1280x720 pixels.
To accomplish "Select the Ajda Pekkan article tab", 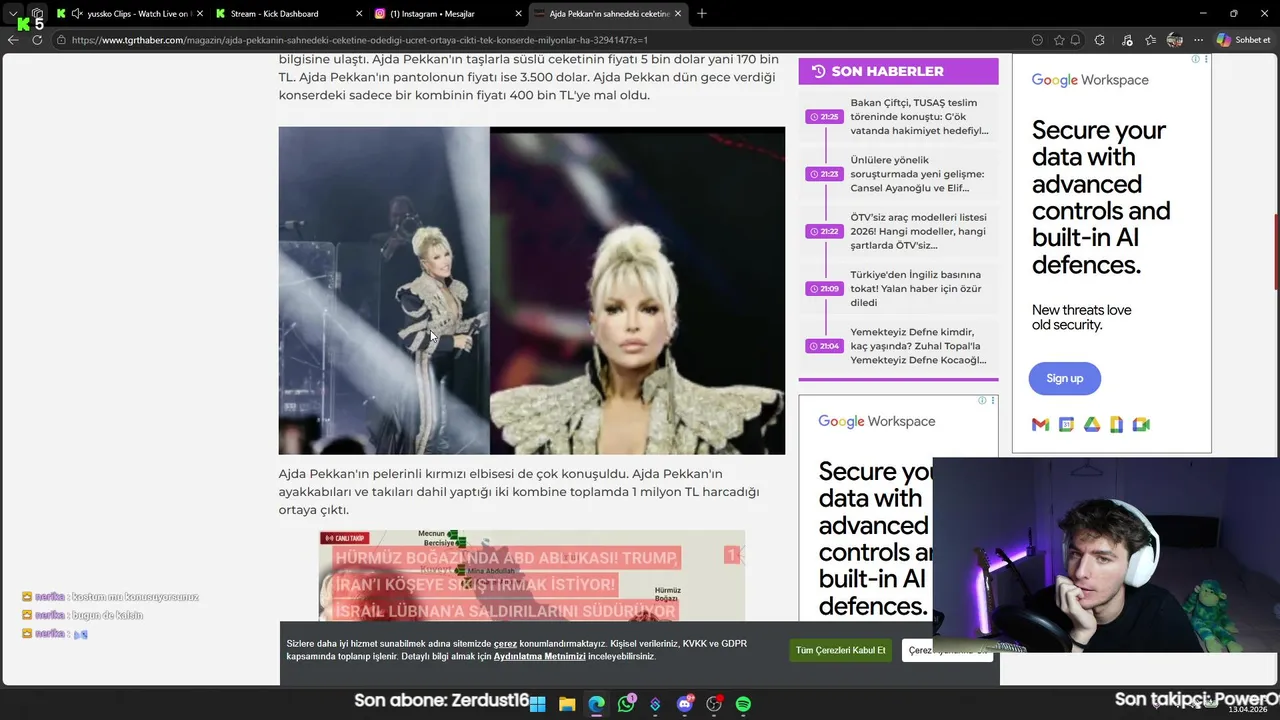I will (x=606, y=14).
